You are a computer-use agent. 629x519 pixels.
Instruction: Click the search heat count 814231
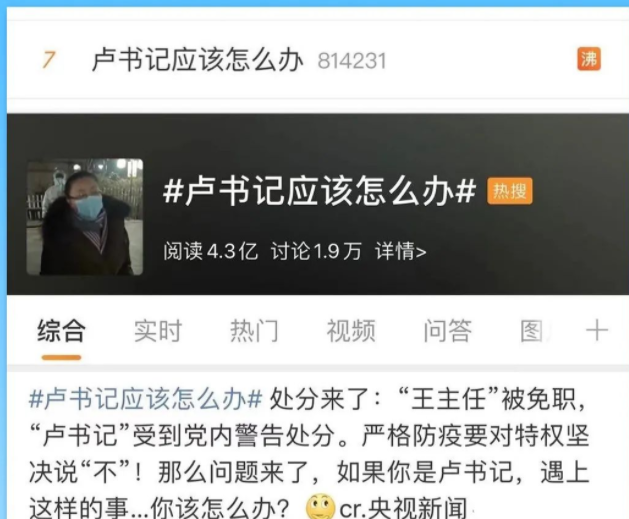click(x=352, y=61)
